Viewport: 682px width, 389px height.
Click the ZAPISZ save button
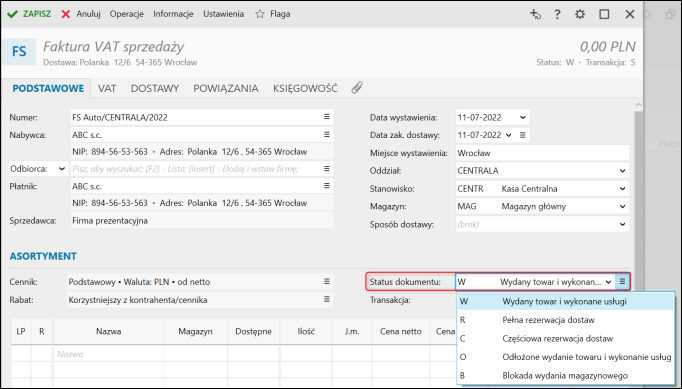click(30, 14)
